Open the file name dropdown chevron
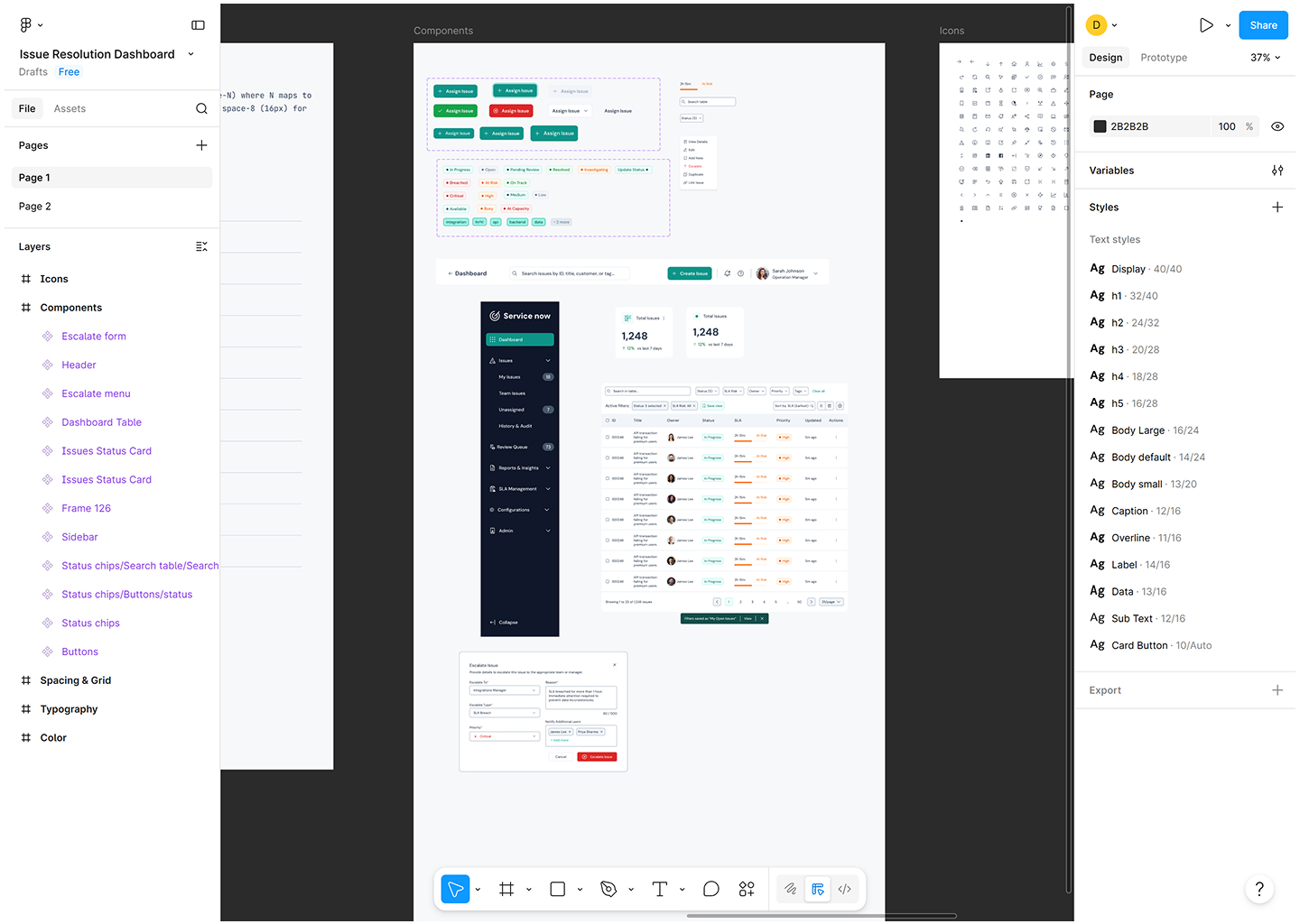The height and width of the screenshot is (924, 1300). tap(190, 54)
